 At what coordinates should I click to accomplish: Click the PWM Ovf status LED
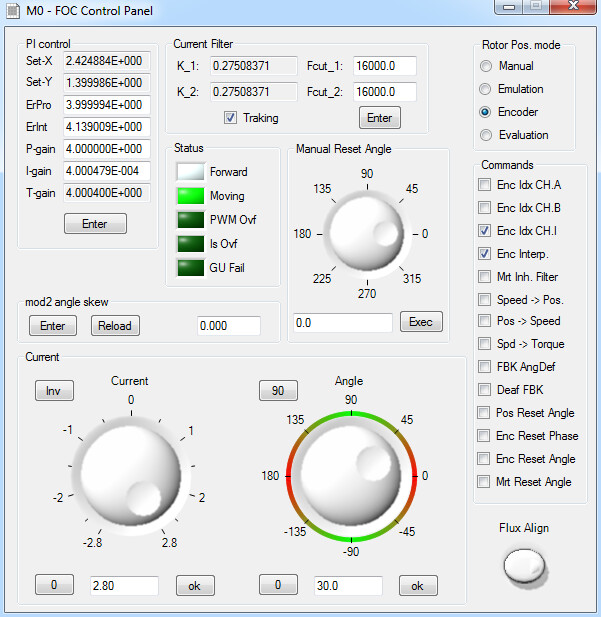pyautogui.click(x=190, y=220)
